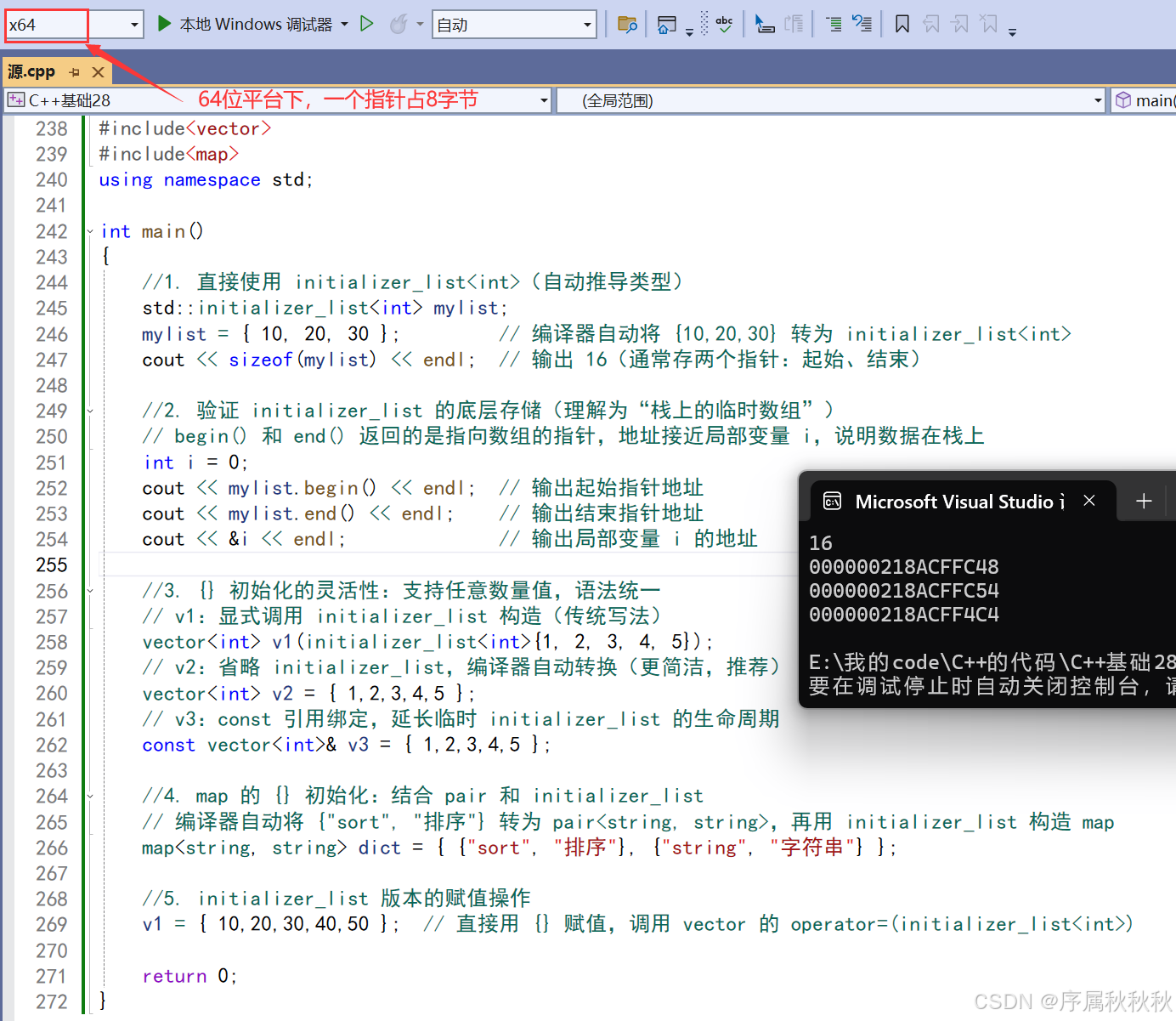1176x1021 pixels.
Task: Open the hot reload dropdown arrow
Action: [420, 24]
